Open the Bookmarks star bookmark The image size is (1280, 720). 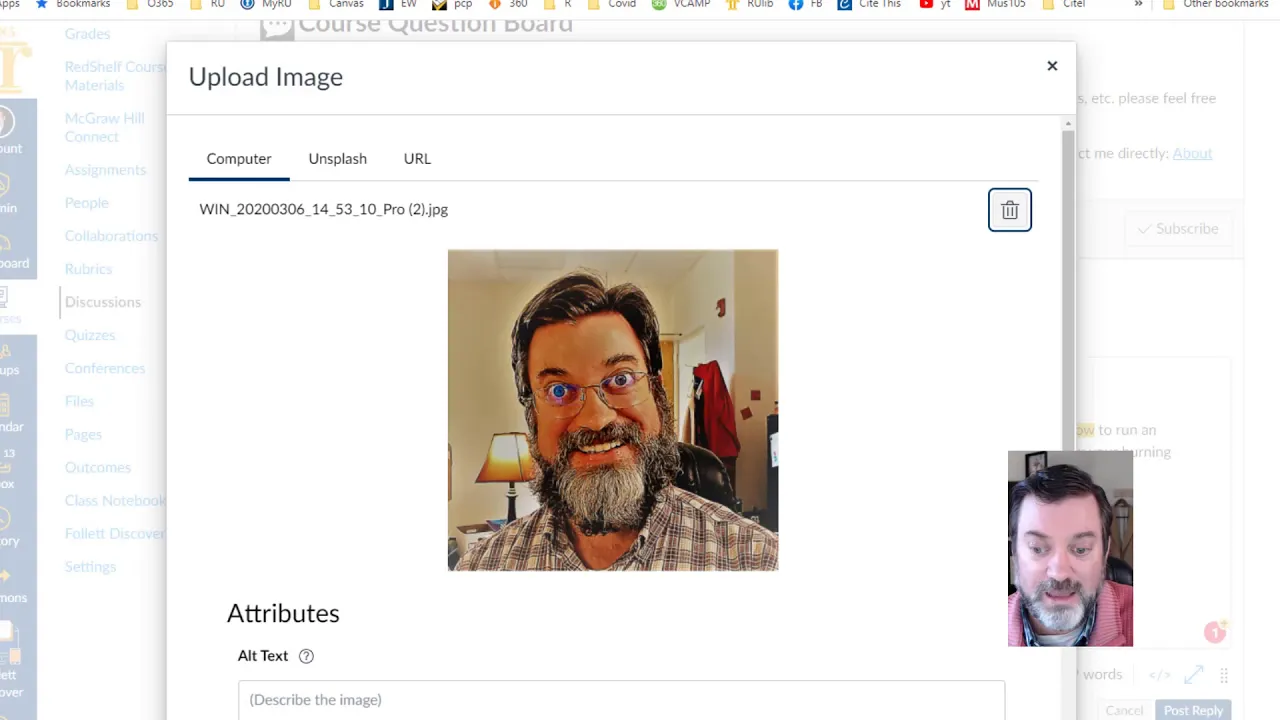72,4
